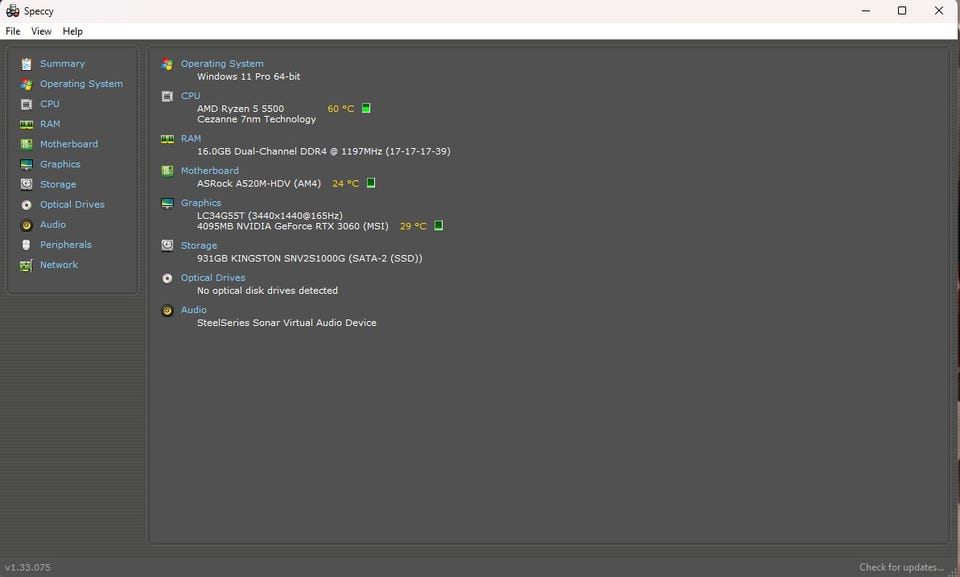Click the RAM icon in summary pane

click(167, 139)
